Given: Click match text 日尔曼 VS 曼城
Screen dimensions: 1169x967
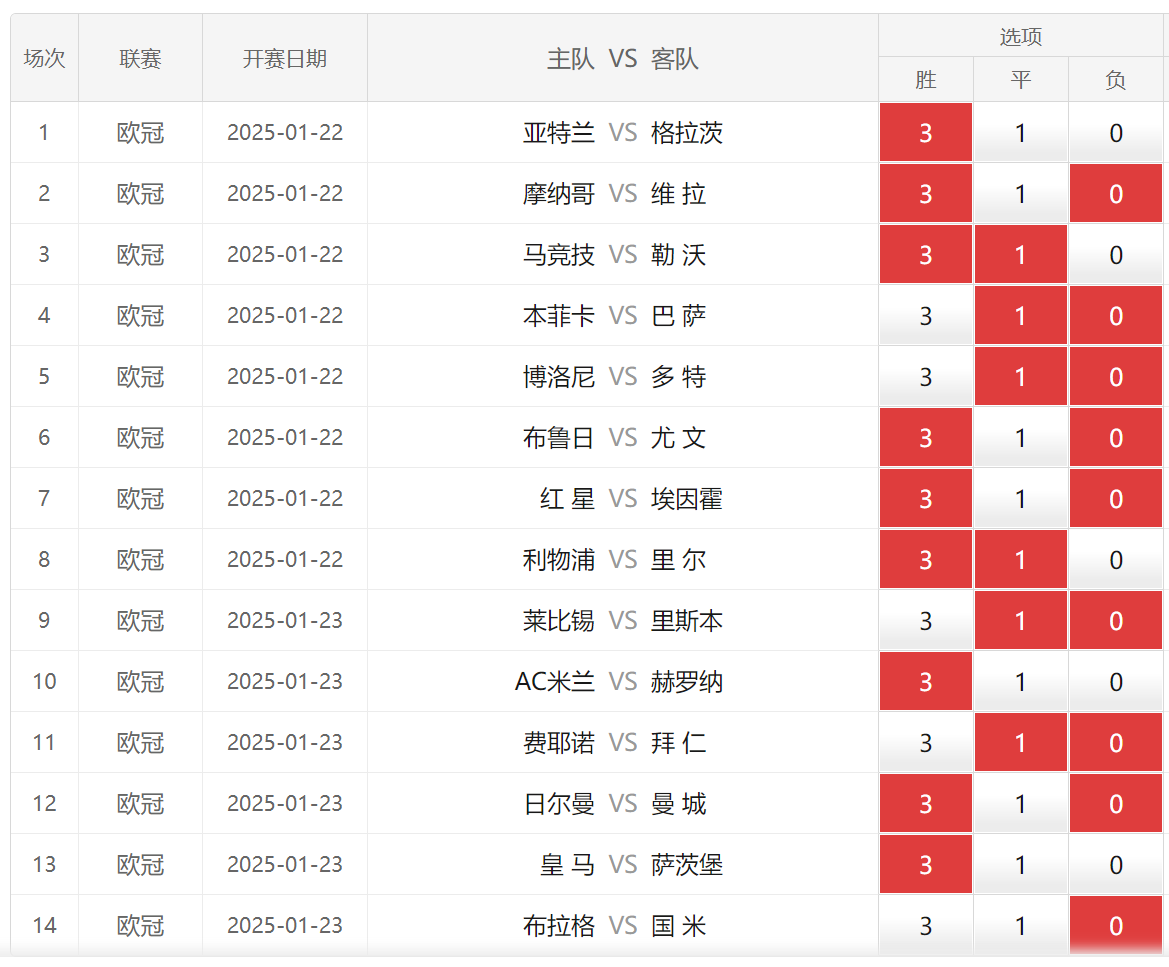Looking at the screenshot, I should (x=615, y=804).
